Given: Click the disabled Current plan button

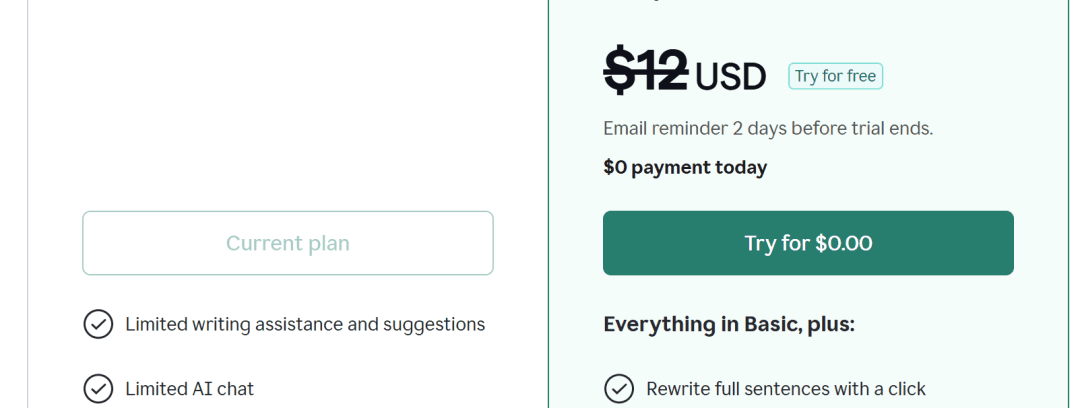Looking at the screenshot, I should pyautogui.click(x=288, y=243).
